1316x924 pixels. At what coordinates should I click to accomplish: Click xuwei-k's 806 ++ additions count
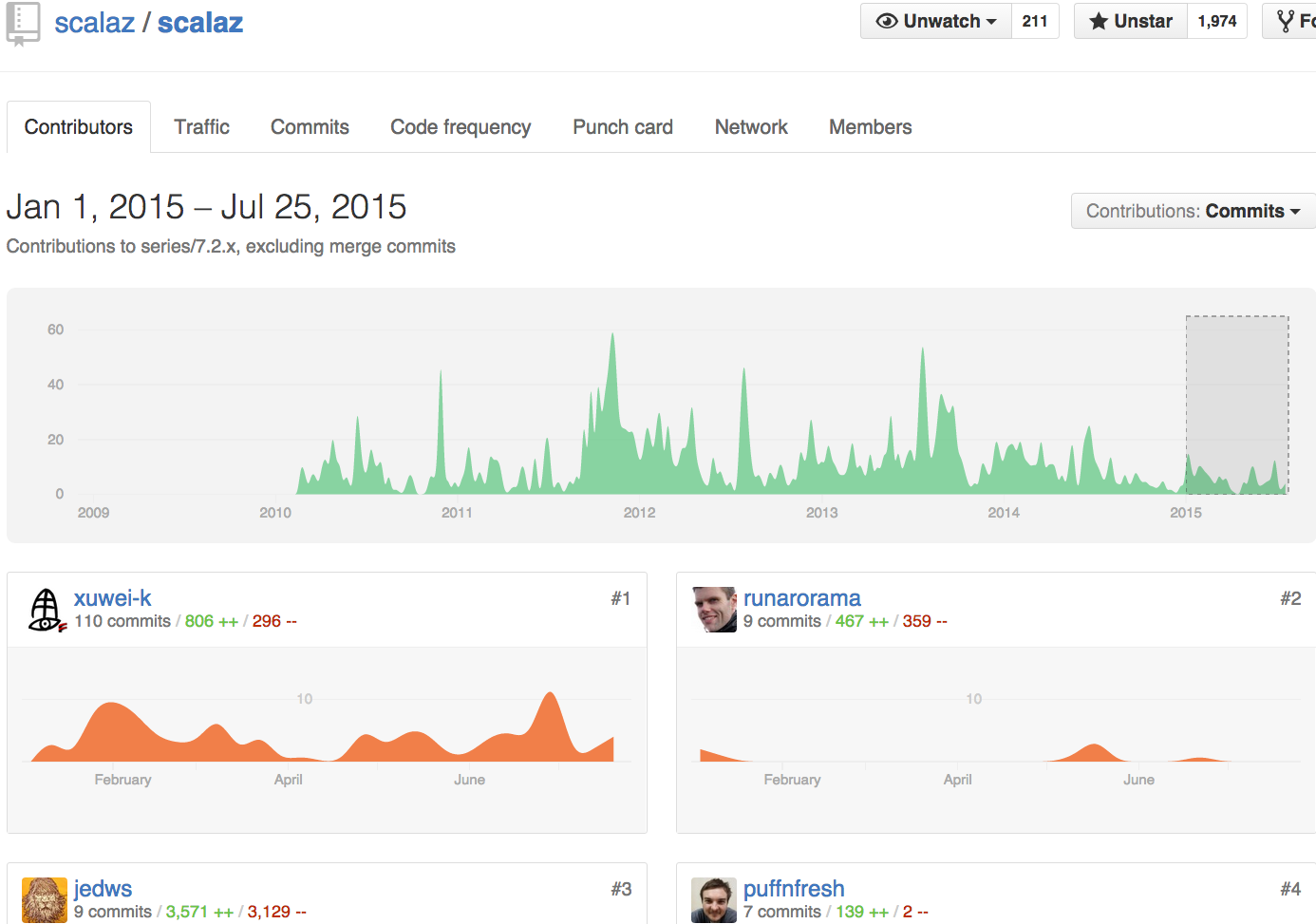212,621
